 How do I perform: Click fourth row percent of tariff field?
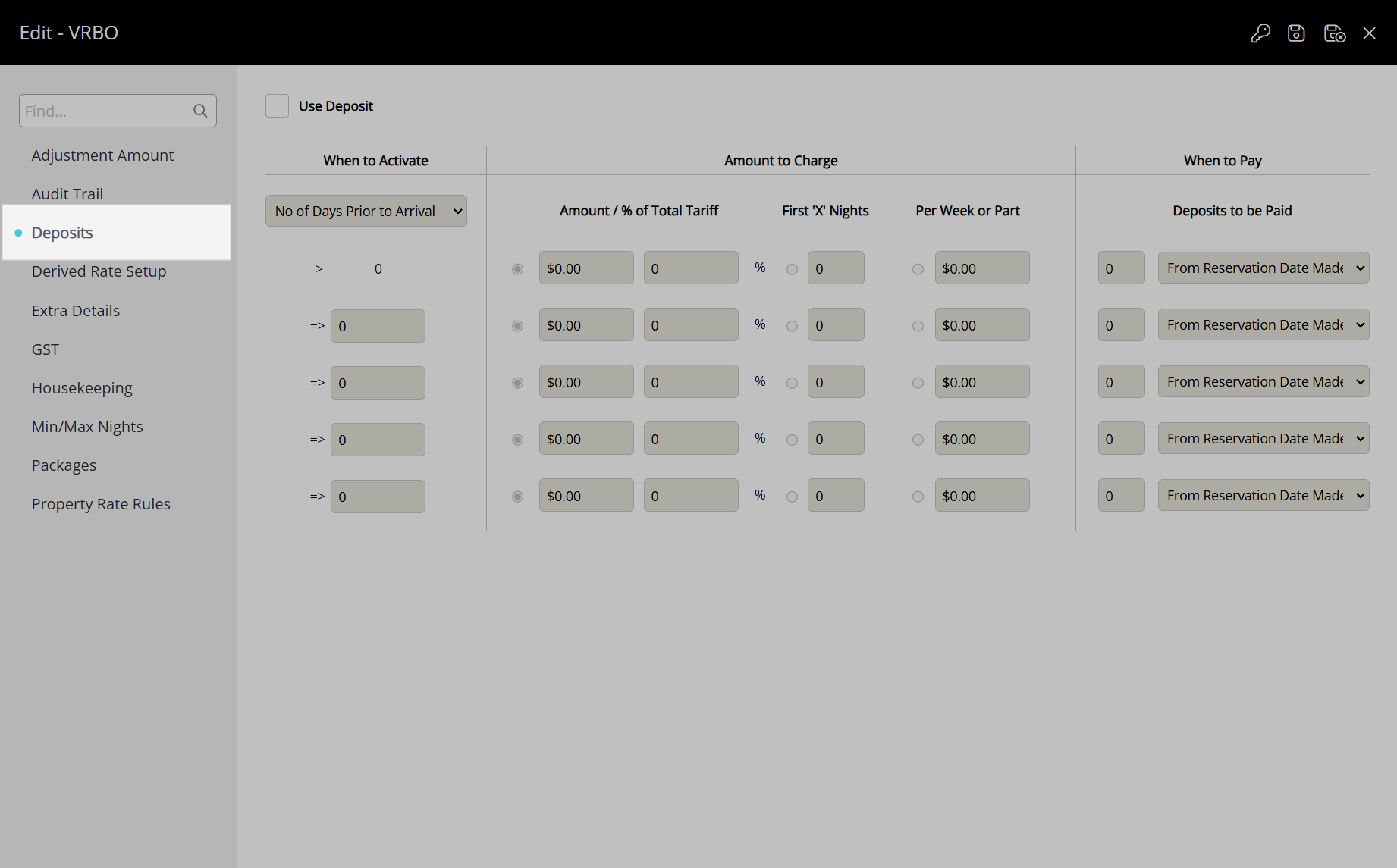(x=691, y=438)
